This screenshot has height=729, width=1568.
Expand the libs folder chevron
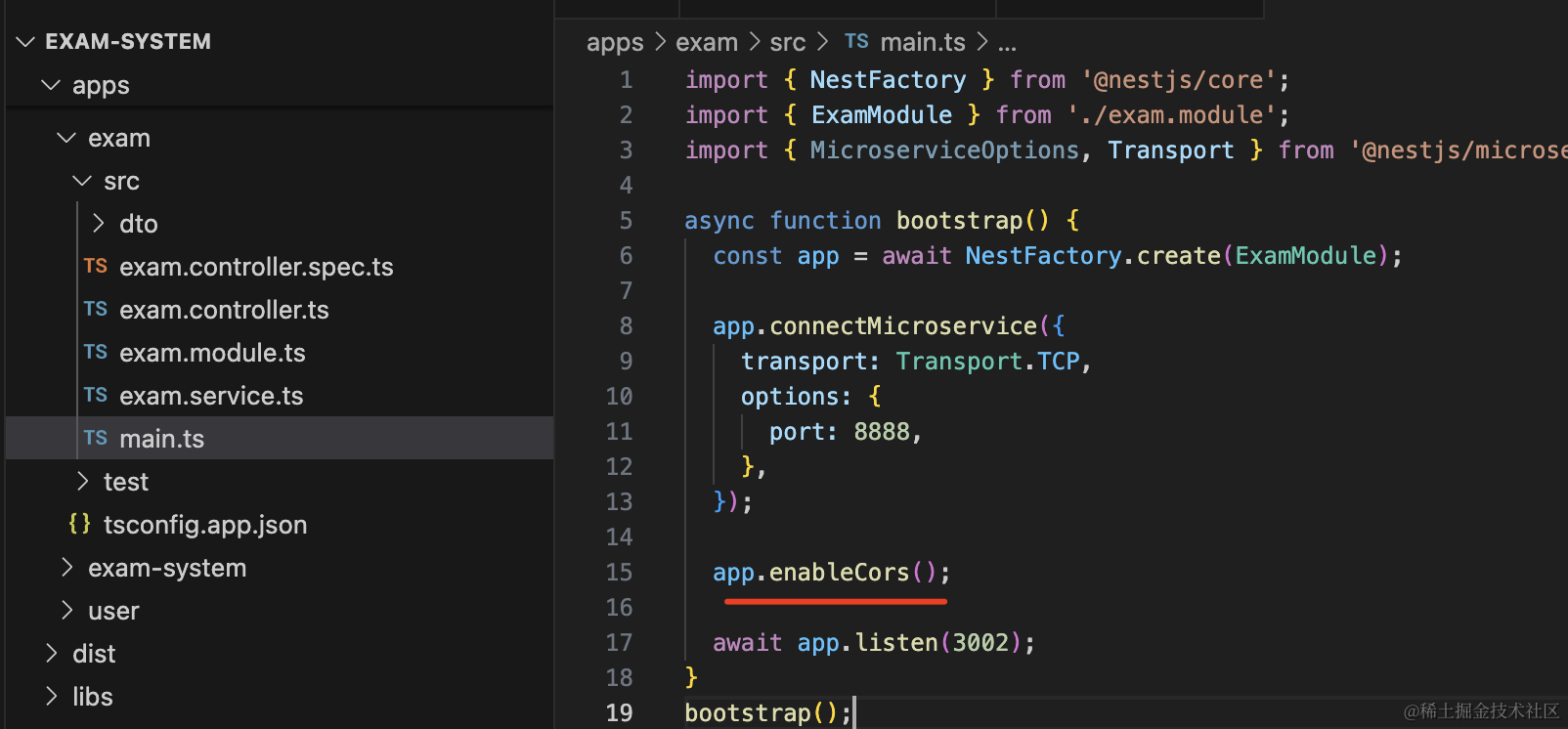click(51, 697)
